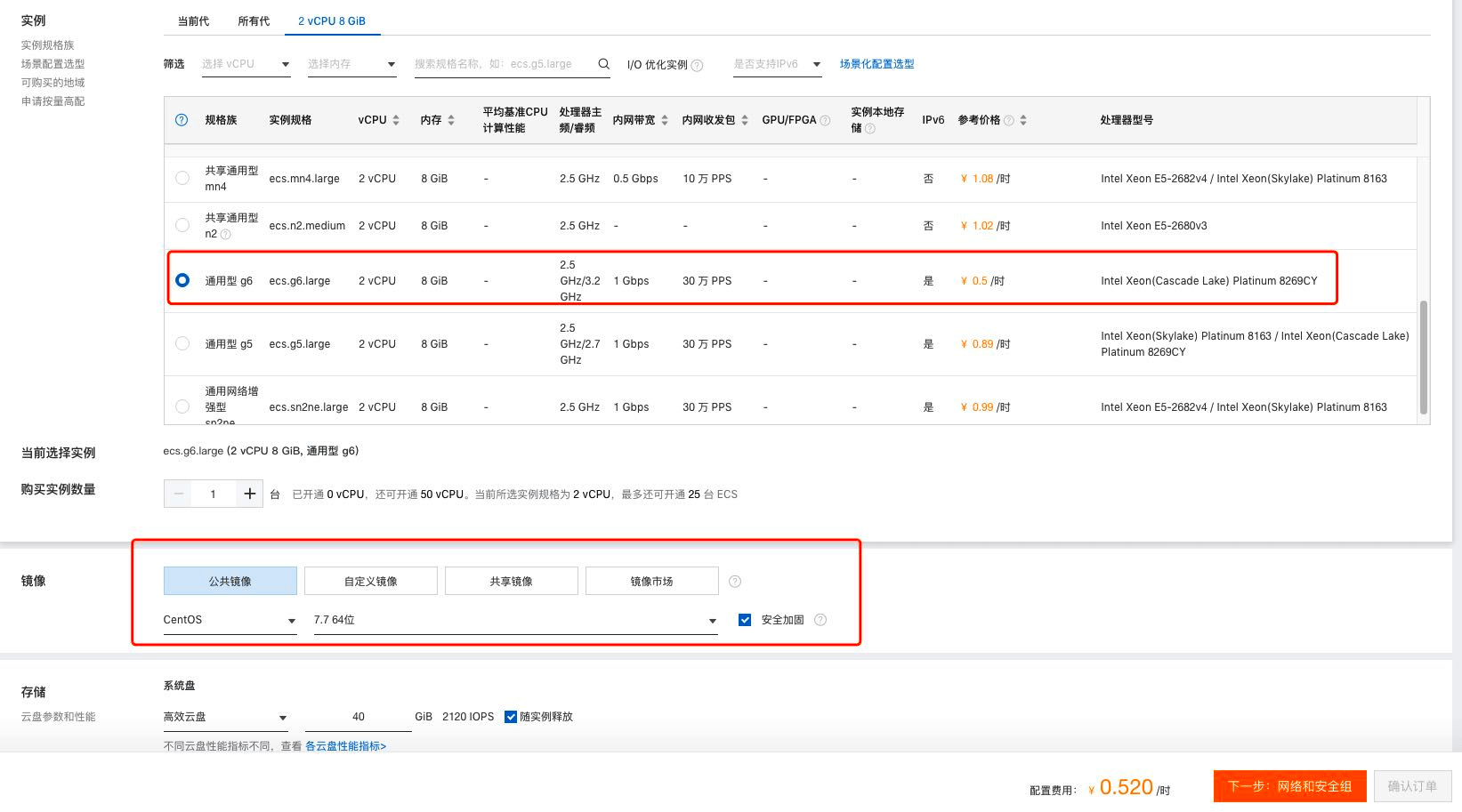
Task: Click 下一步：网络和安全组 button
Action: click(1290, 786)
